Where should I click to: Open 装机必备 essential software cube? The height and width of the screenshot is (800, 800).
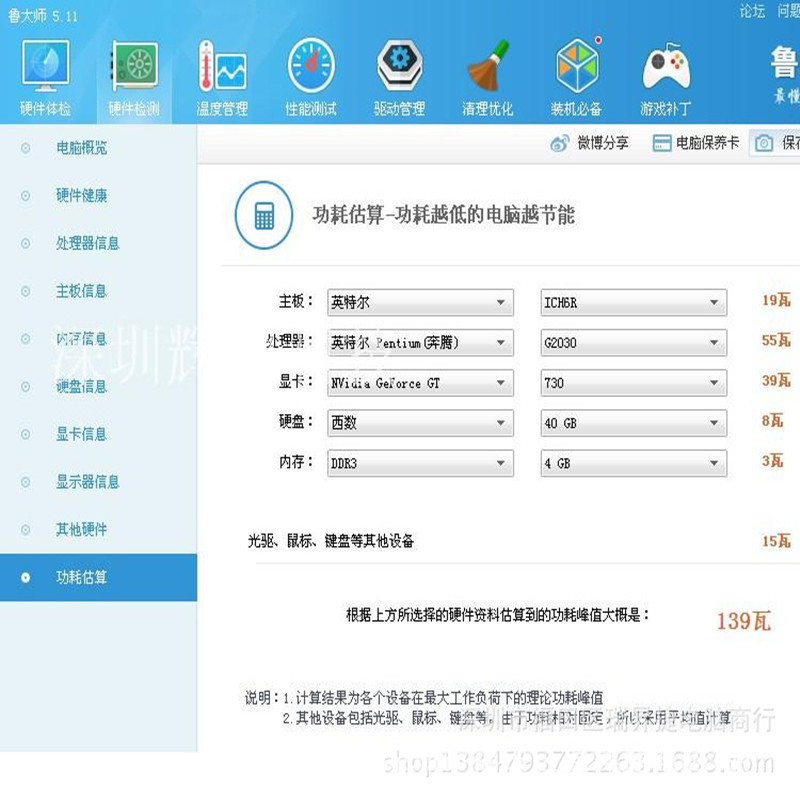(577, 66)
